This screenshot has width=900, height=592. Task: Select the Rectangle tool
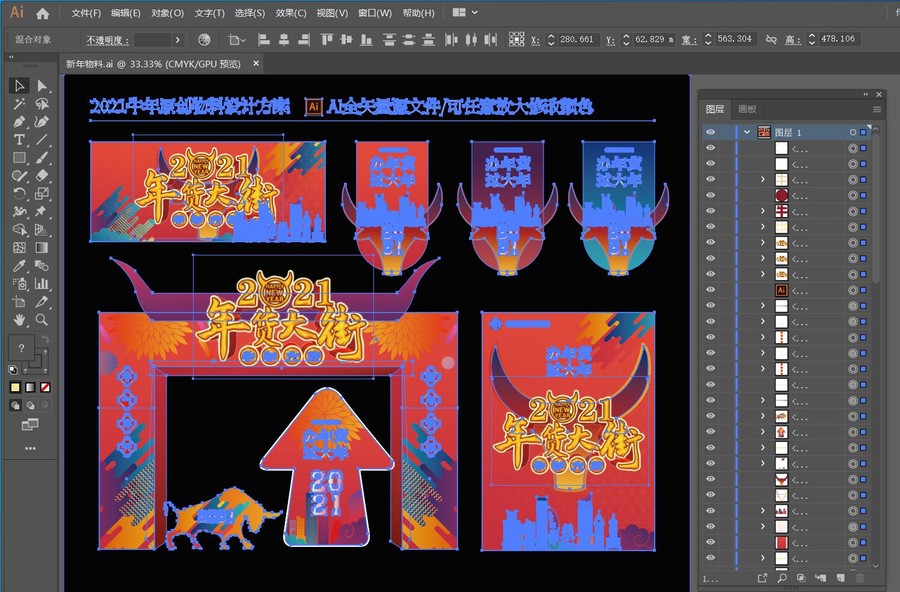click(x=19, y=157)
